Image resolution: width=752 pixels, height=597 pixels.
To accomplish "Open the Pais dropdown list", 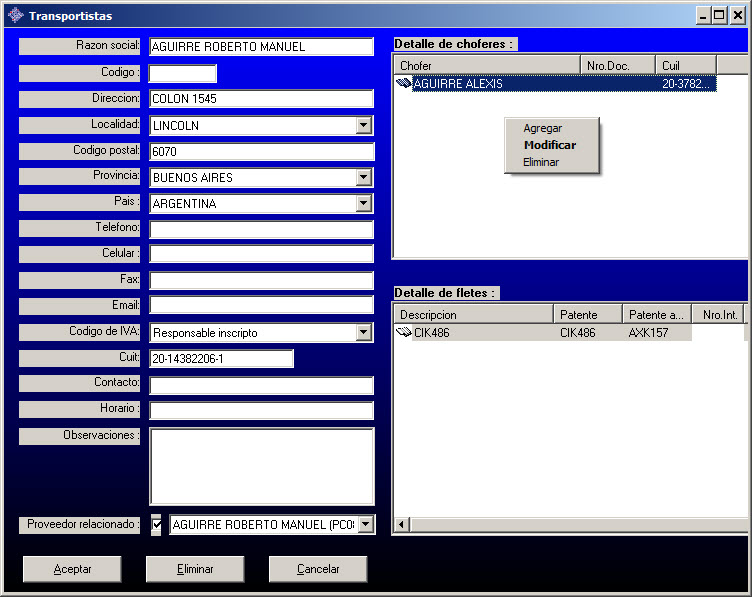I will [x=363, y=204].
